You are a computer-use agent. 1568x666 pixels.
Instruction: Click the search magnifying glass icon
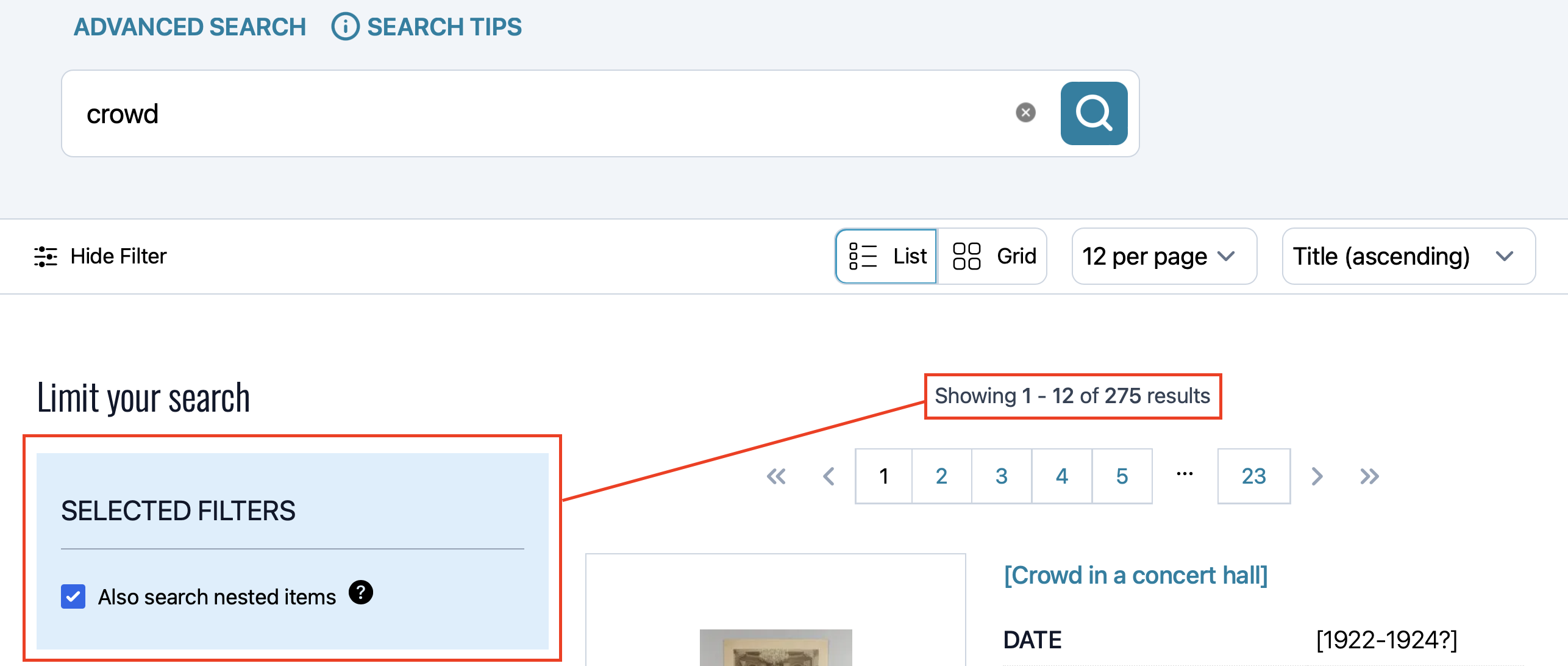click(1093, 112)
